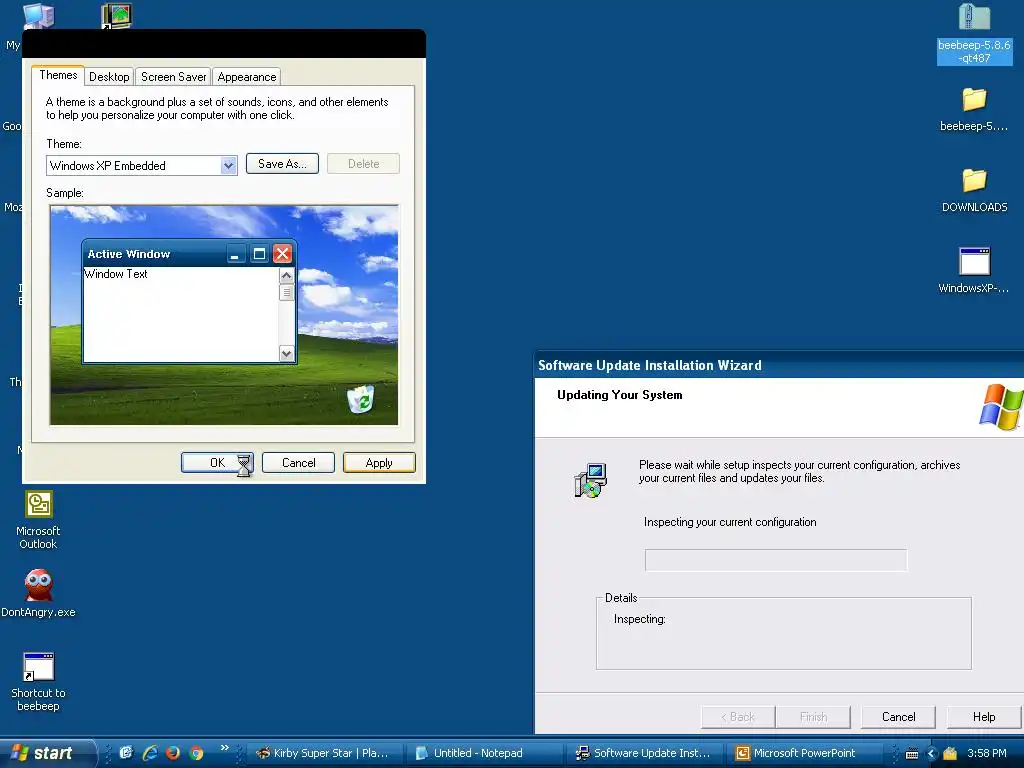Image resolution: width=1024 pixels, height=768 pixels.
Task: Switch to the Desktop tab
Action: (109, 77)
